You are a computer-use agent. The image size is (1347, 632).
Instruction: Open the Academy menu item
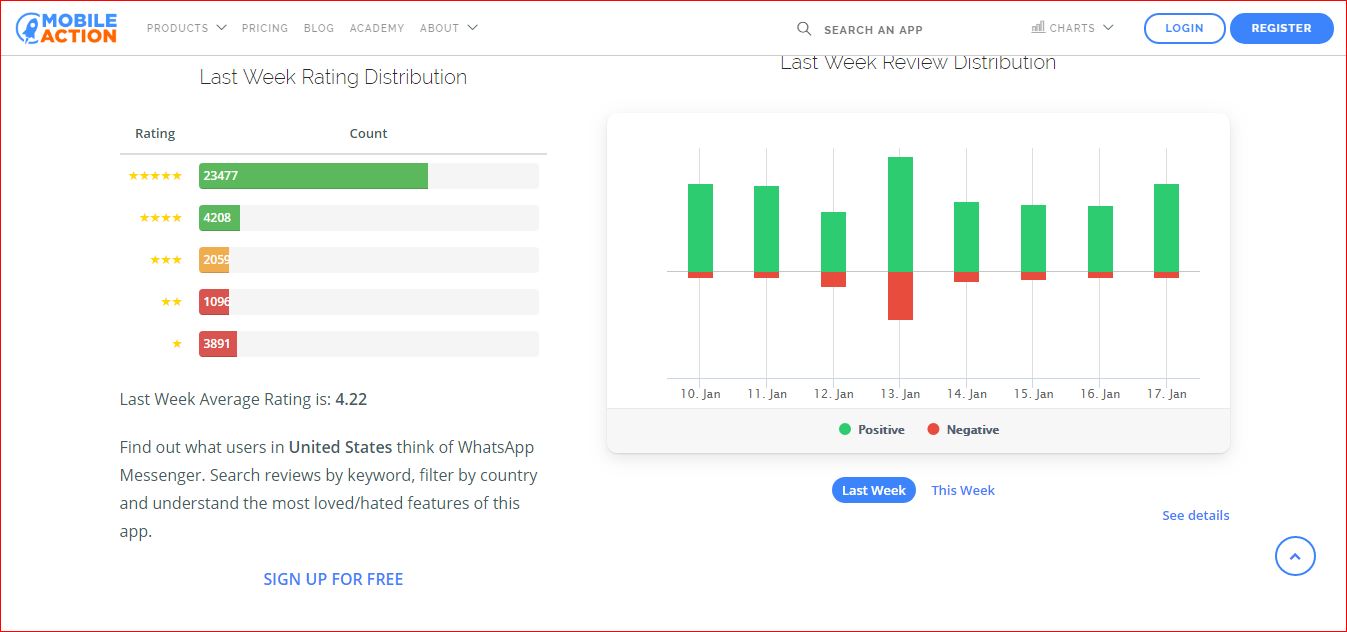[x=377, y=28]
